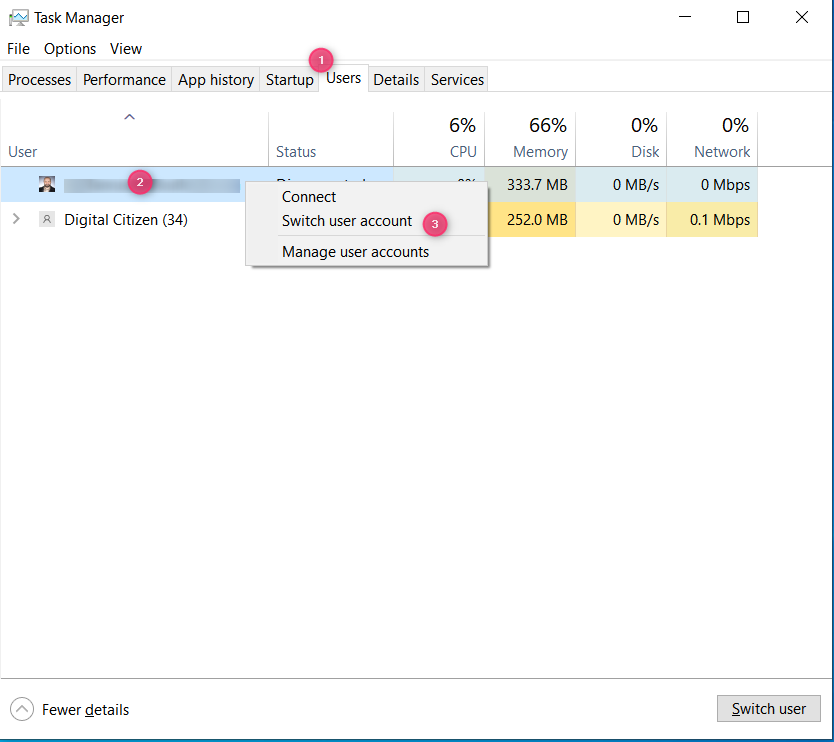This screenshot has height=742, width=834.
Task: Click the Switch user button
Action: [769, 708]
